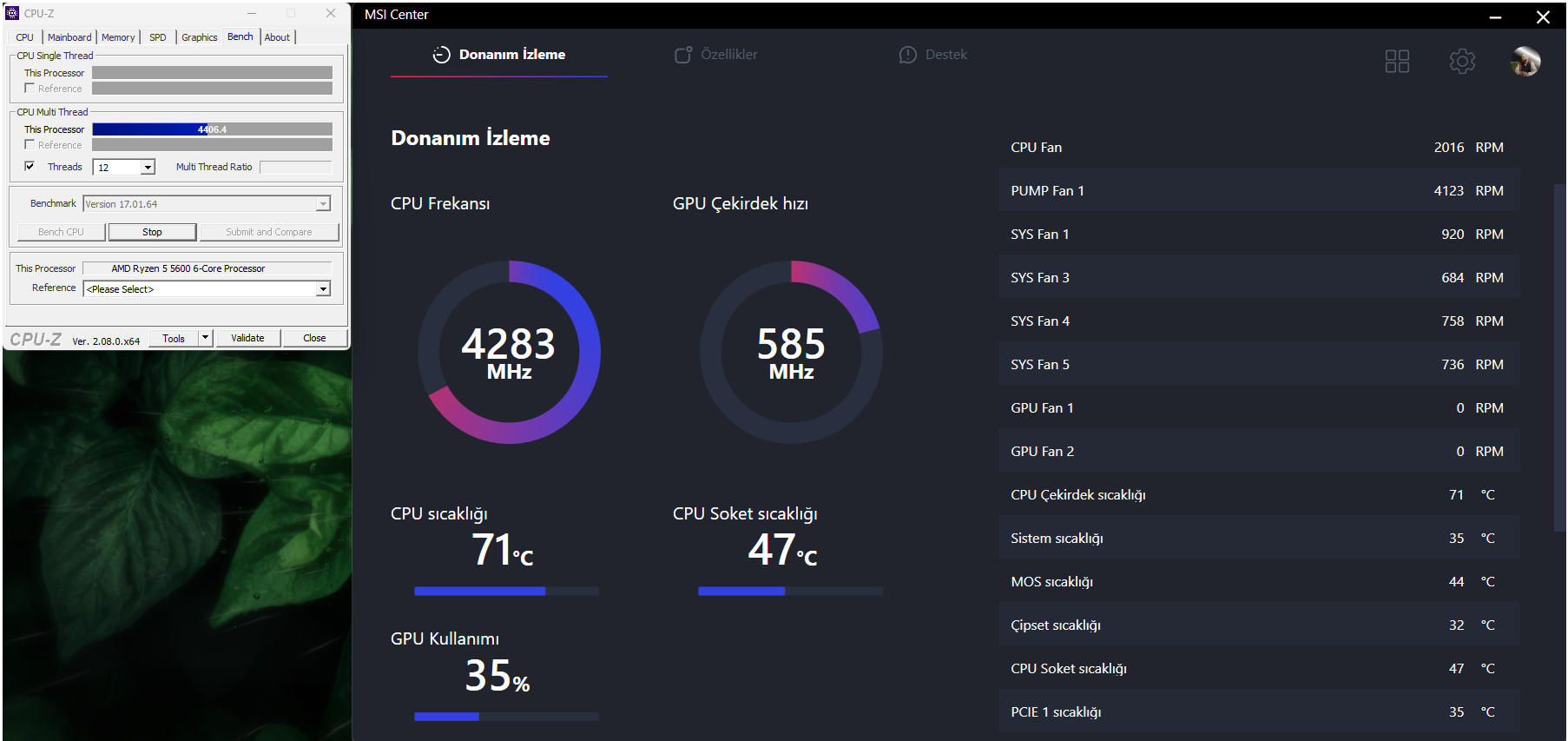Click the CPU sıcaklığı progress bar
Screen dimensions: 1568x741
click(507, 591)
